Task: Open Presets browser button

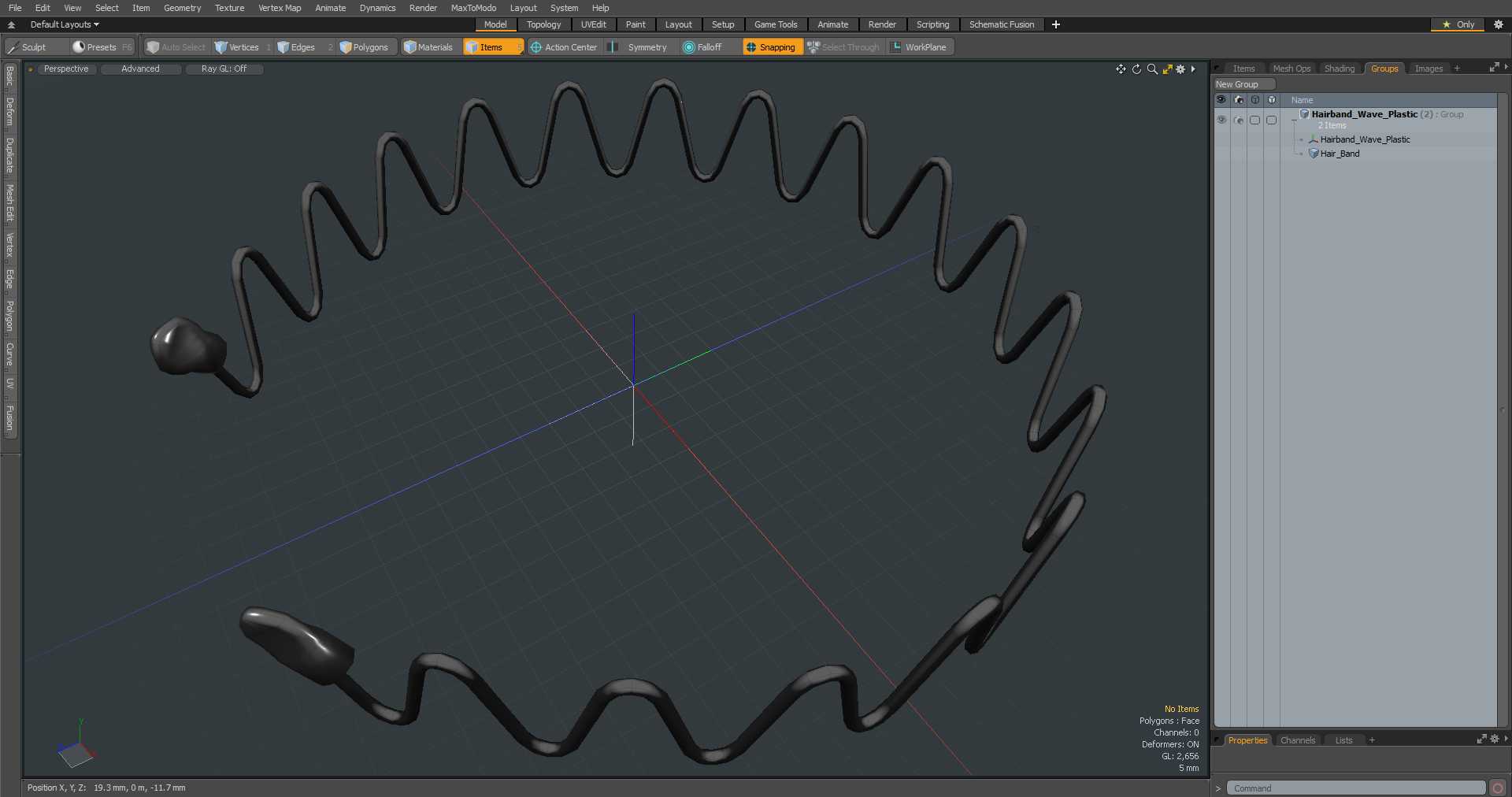Action: click(x=102, y=47)
